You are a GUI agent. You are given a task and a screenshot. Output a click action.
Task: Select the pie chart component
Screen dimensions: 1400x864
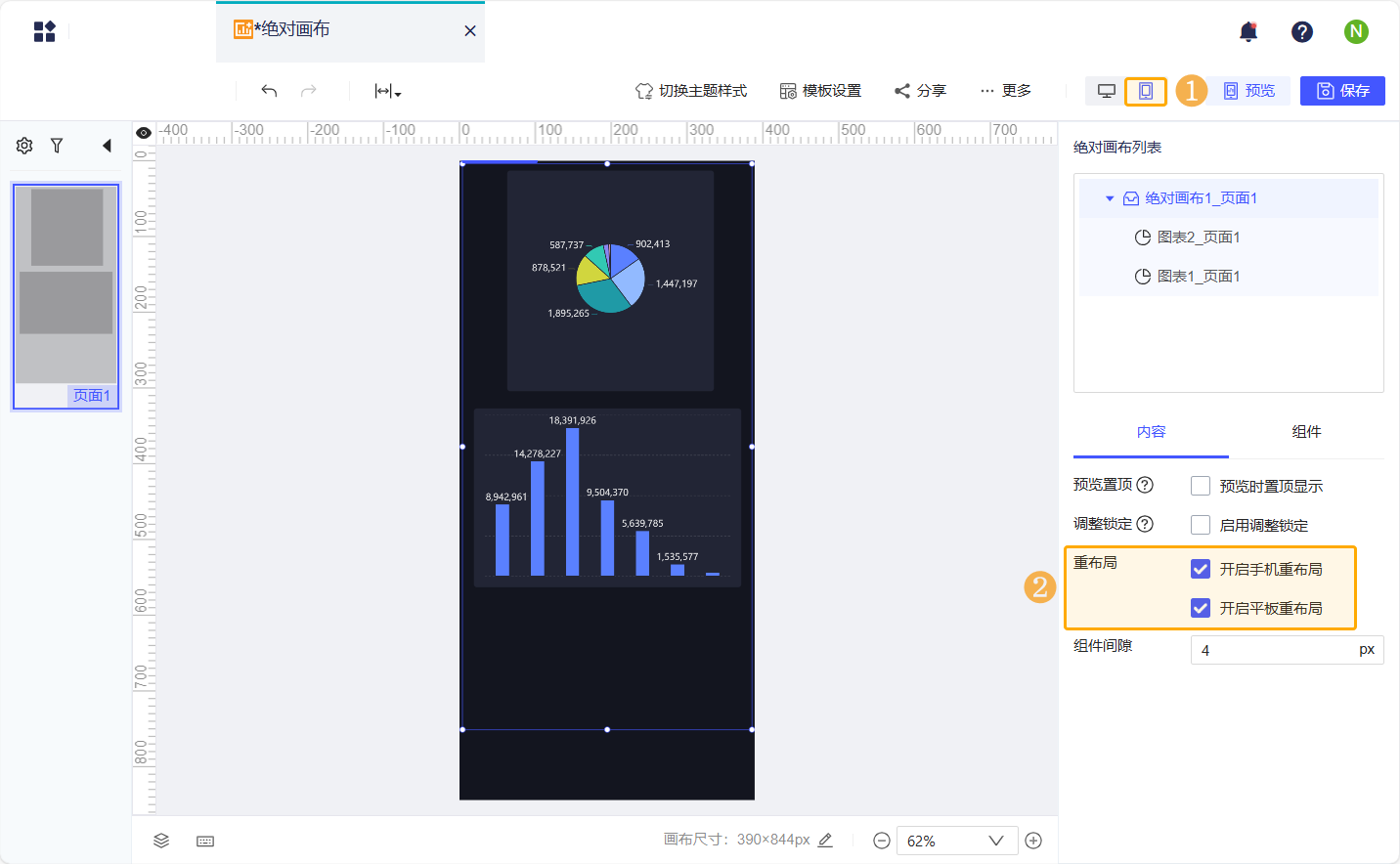point(610,281)
